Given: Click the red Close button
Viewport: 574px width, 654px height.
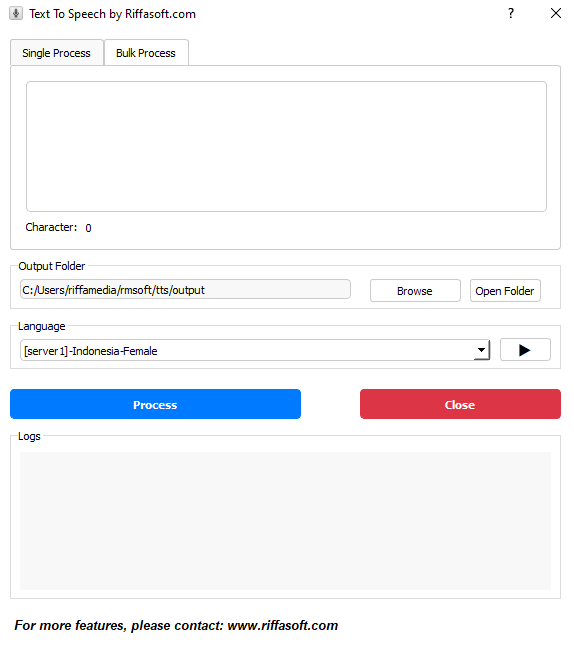Looking at the screenshot, I should tap(460, 404).
